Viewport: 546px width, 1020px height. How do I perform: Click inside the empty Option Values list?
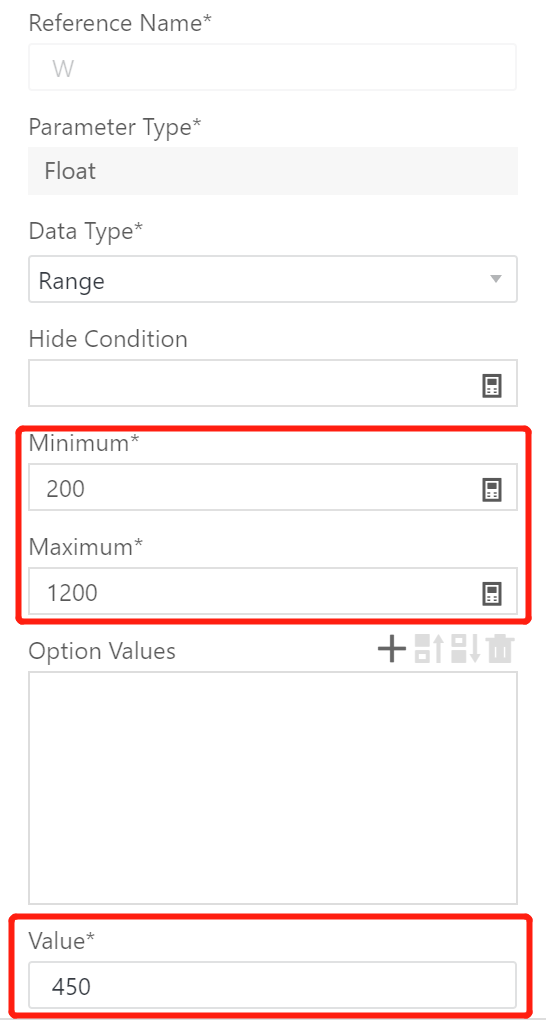tap(273, 788)
